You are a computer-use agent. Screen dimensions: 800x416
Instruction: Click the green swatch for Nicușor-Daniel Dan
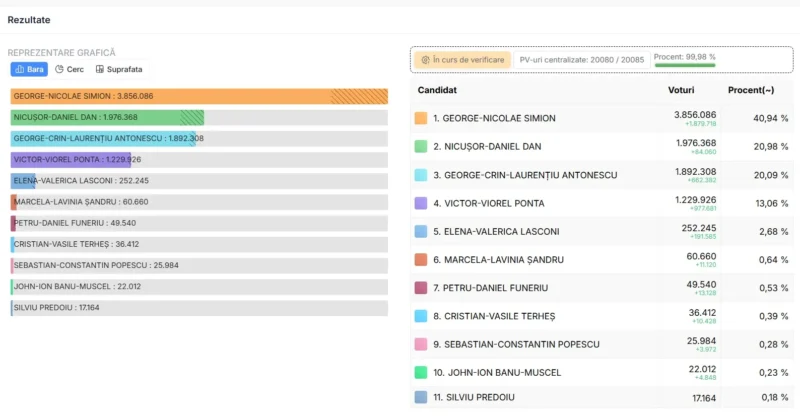[420, 146]
